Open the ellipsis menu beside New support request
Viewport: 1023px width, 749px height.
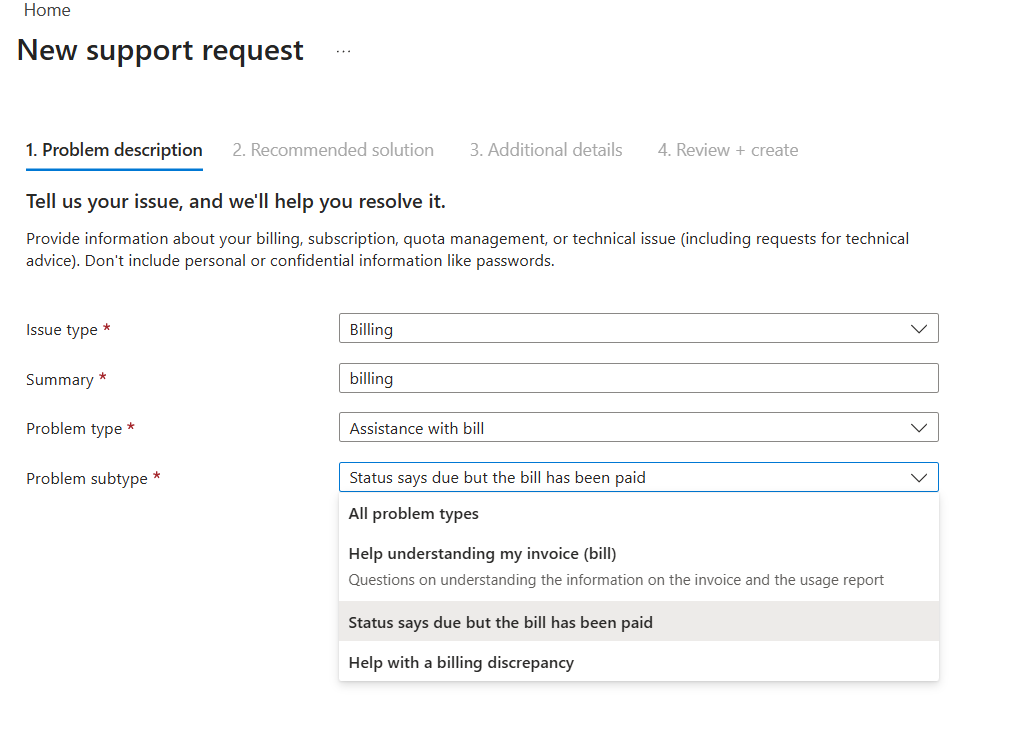343,51
